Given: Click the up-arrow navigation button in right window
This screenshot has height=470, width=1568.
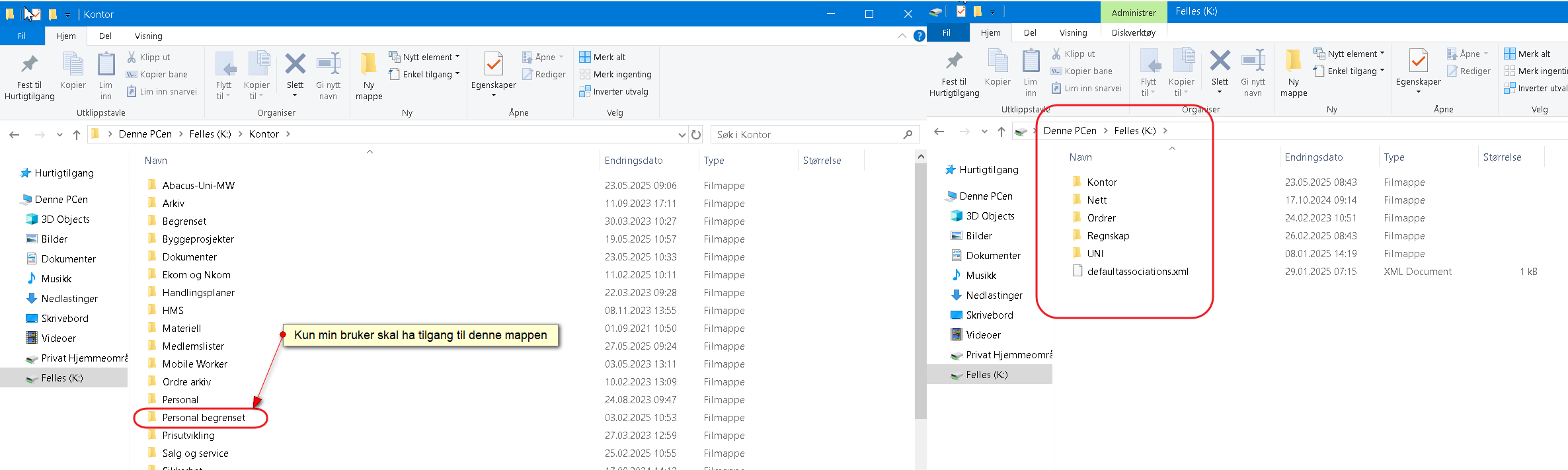Looking at the screenshot, I should coord(1001,132).
